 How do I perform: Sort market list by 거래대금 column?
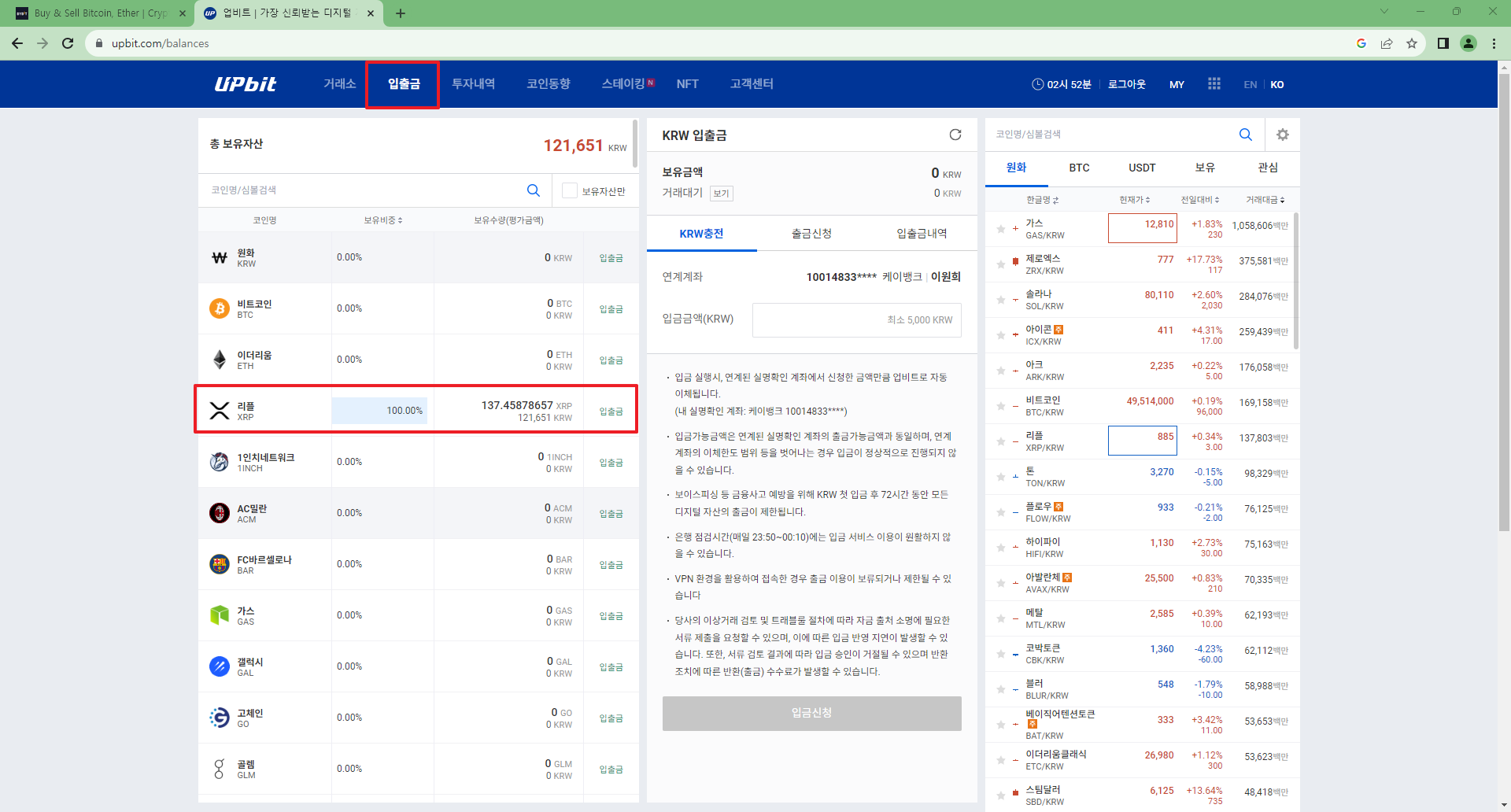coord(1265,200)
